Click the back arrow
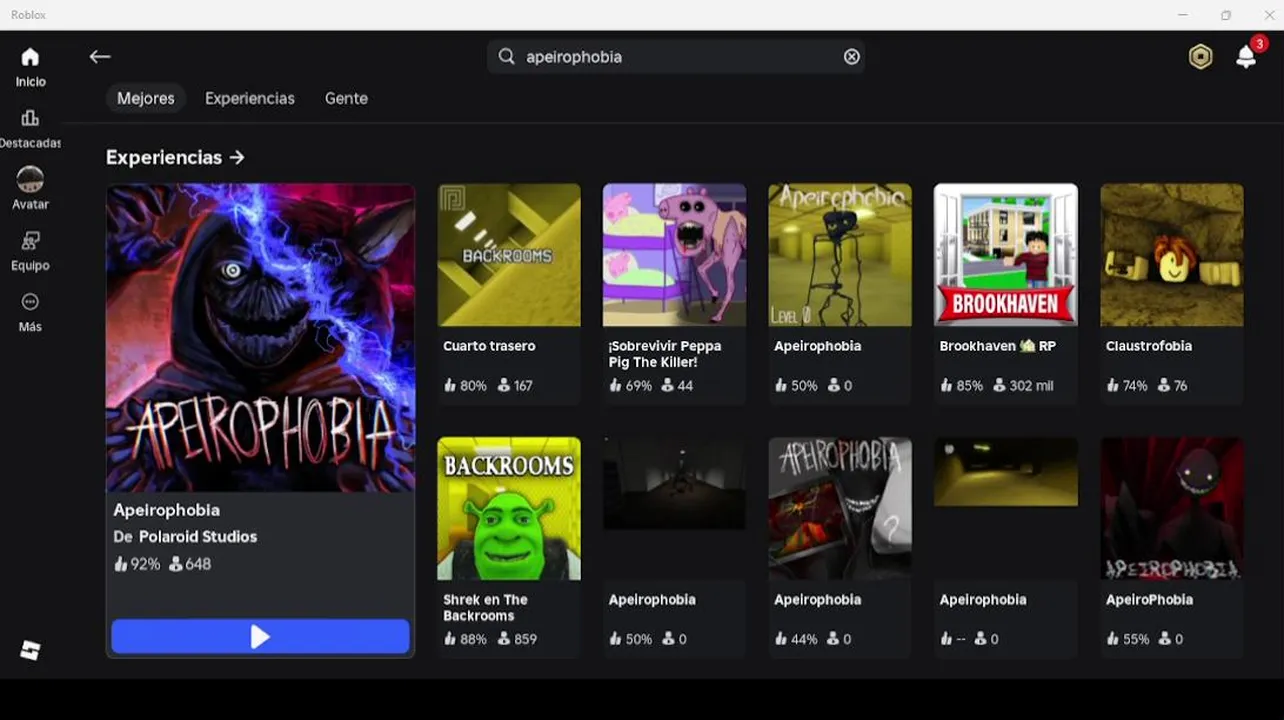1284x720 pixels. [x=99, y=57]
